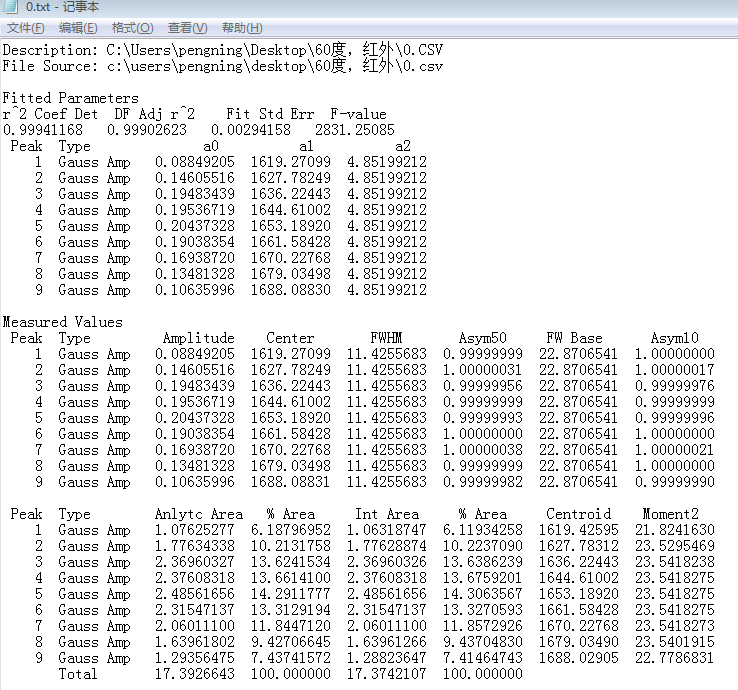Click Moment2 value 21.8241630

click(x=674, y=530)
